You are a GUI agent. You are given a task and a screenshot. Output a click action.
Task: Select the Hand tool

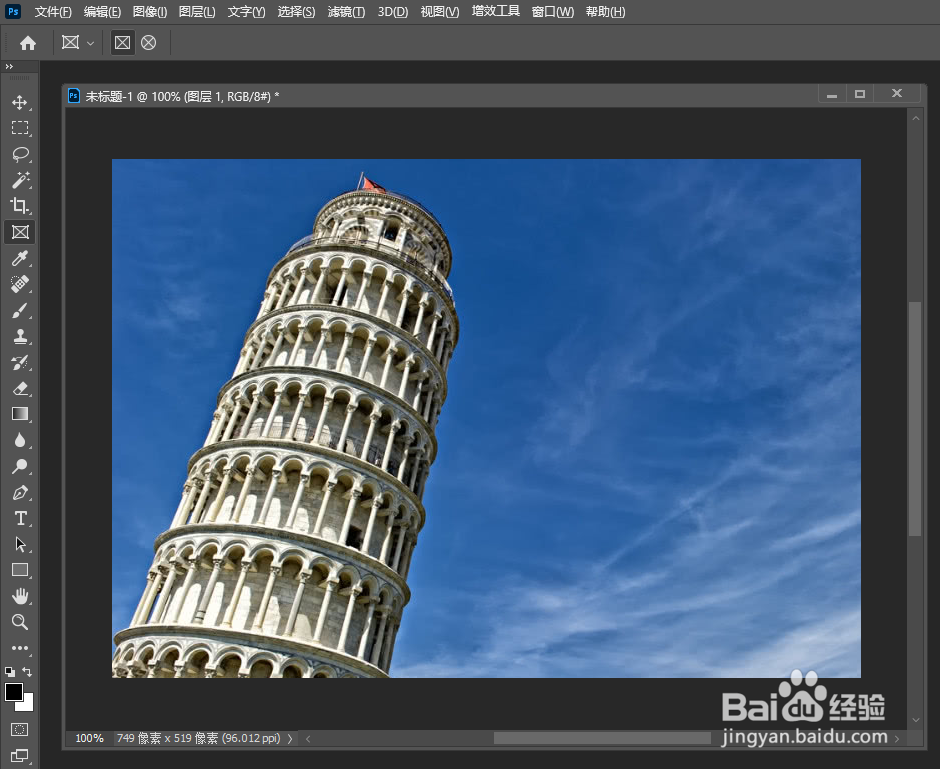click(x=20, y=596)
